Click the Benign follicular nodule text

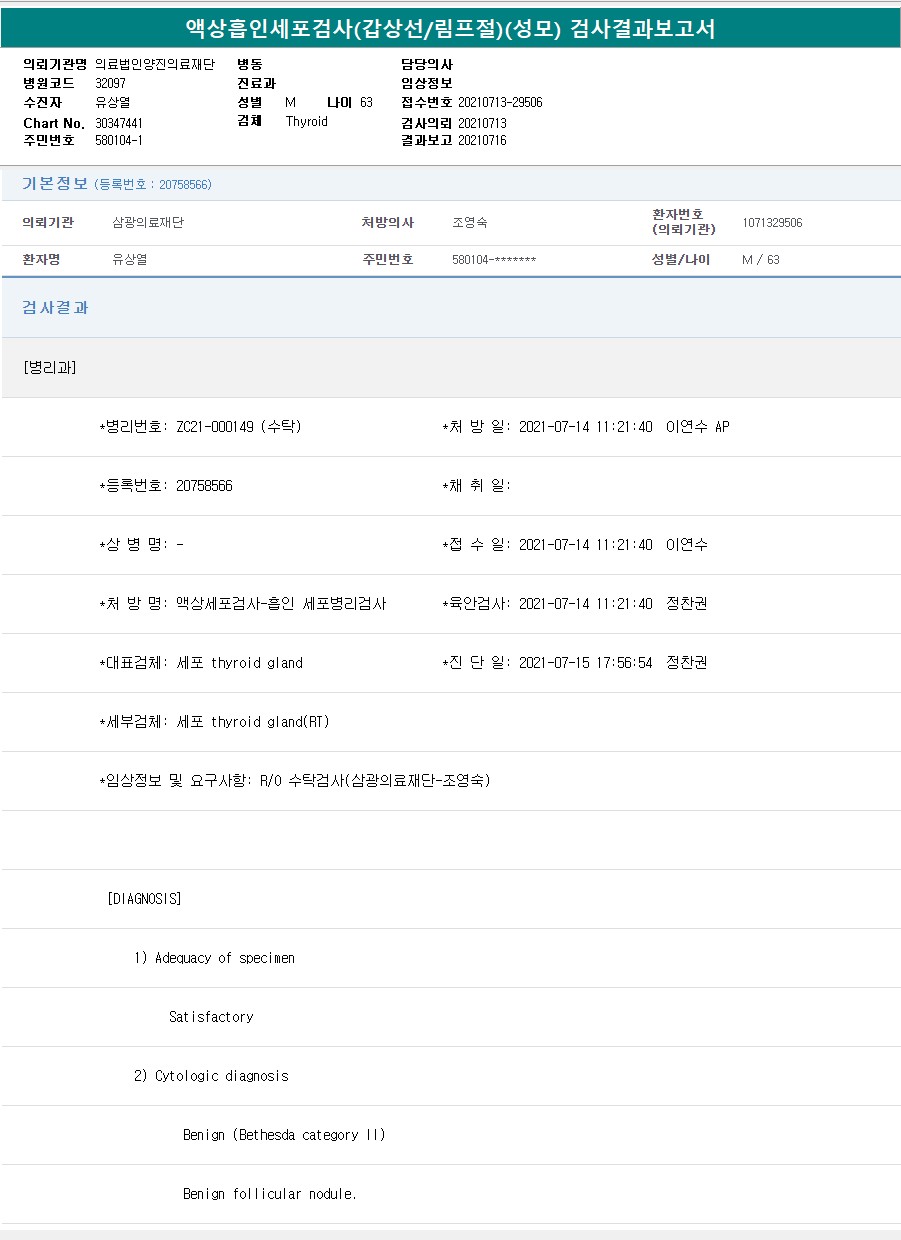[x=270, y=1194]
